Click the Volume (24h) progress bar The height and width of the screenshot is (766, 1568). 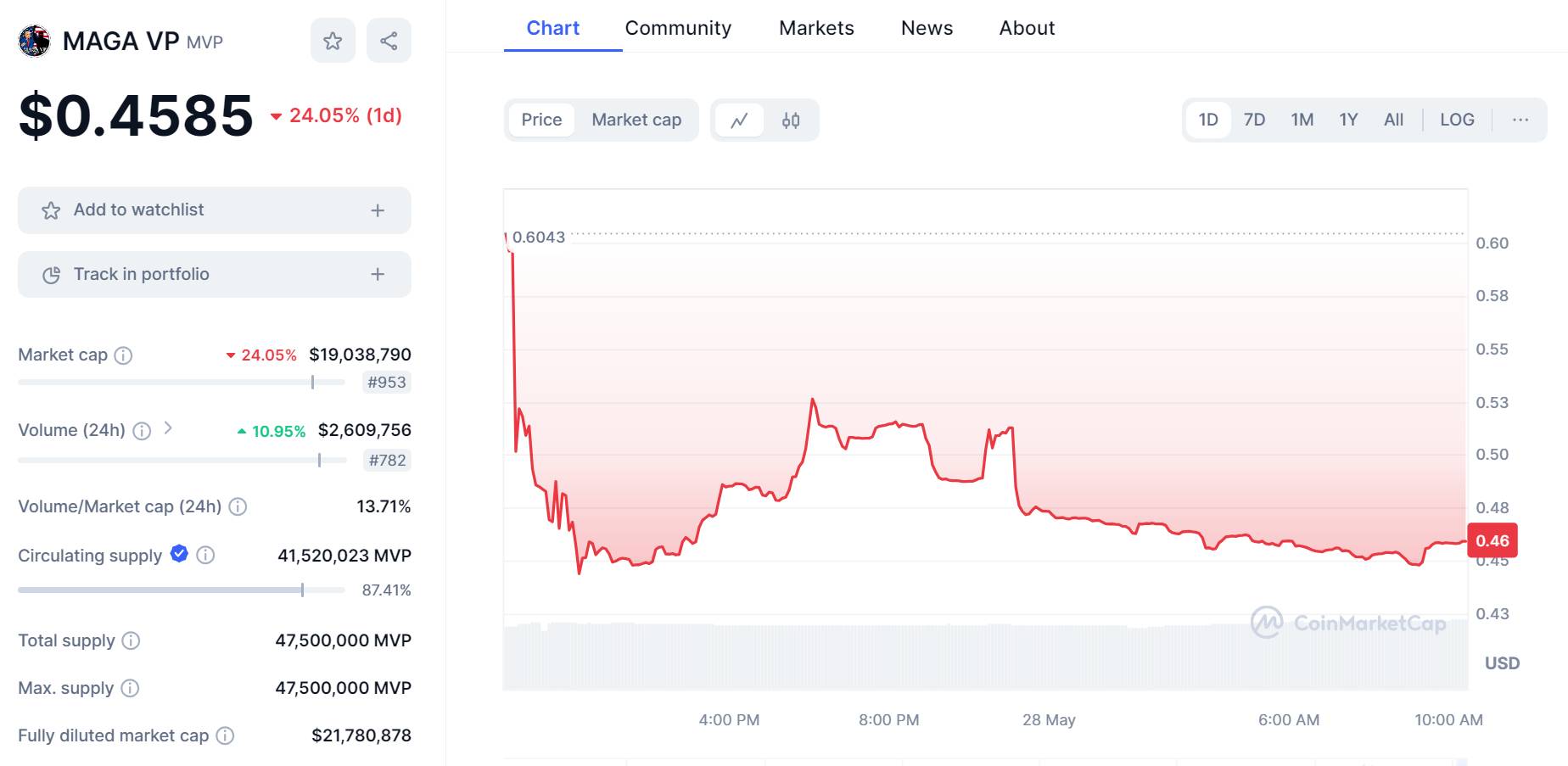182,461
